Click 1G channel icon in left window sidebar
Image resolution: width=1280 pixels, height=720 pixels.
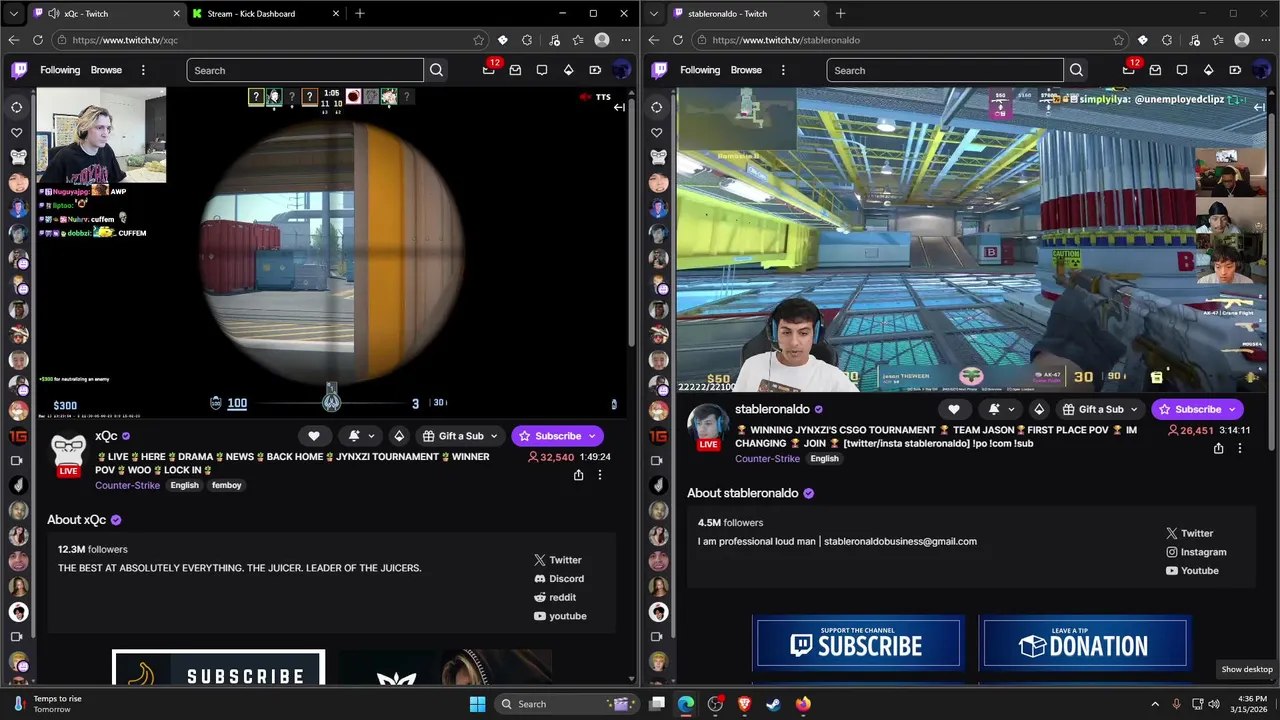(x=18, y=436)
